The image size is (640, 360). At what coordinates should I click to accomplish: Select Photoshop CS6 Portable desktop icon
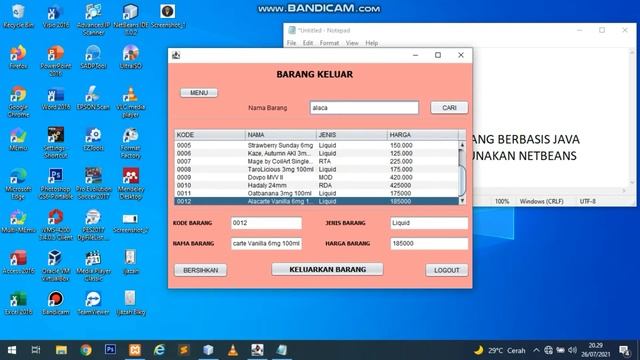(56, 184)
